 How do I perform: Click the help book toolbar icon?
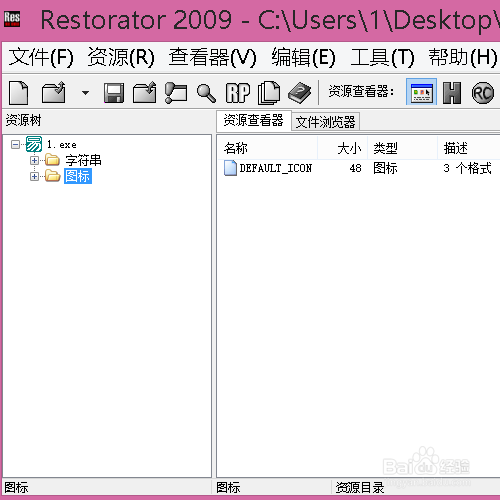[299, 93]
